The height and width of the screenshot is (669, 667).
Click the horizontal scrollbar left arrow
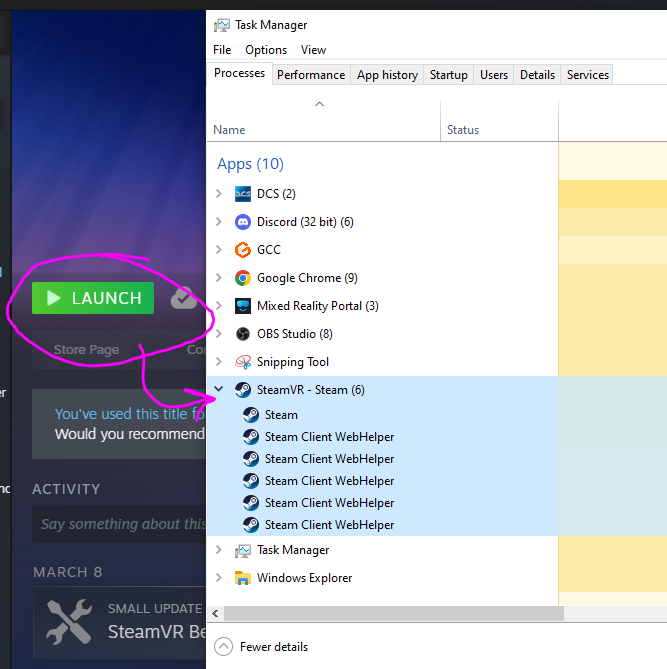pos(216,614)
